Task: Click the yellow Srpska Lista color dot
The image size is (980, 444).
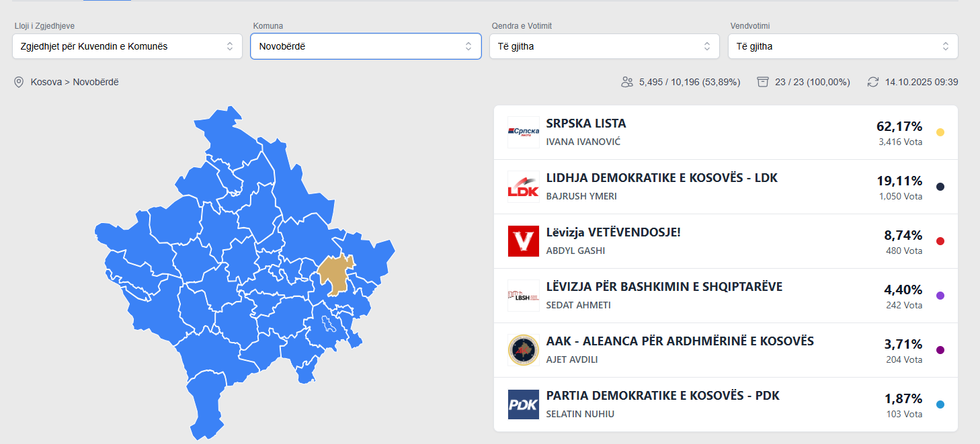Action: click(x=940, y=132)
